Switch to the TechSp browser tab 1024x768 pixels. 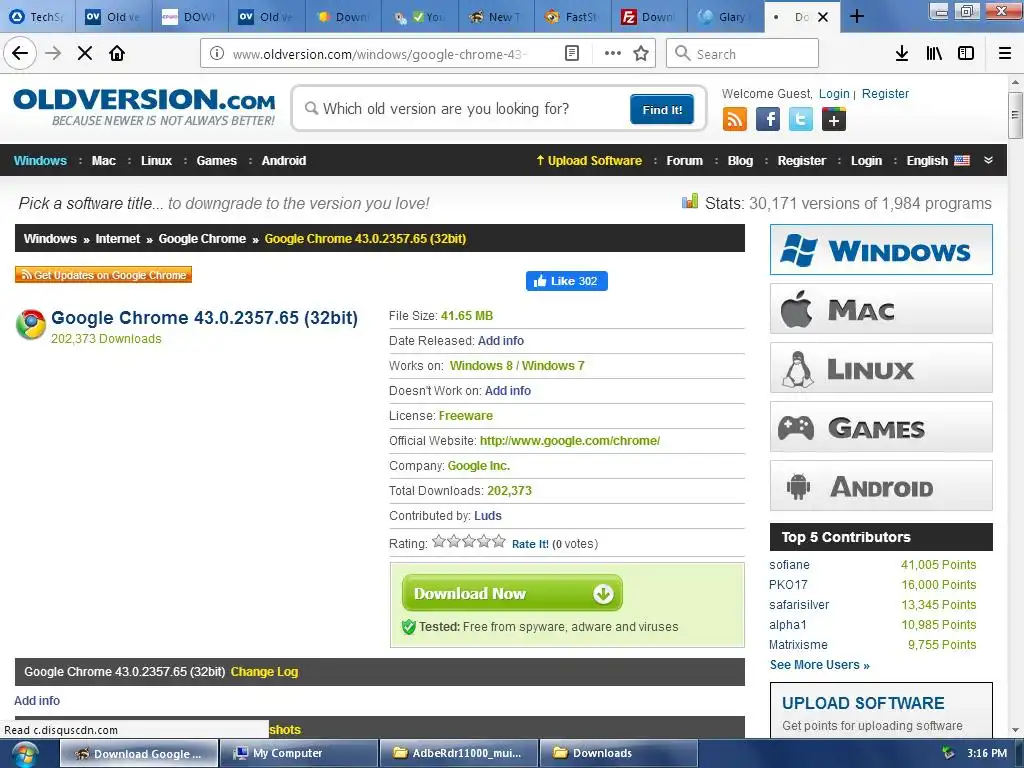coord(38,17)
